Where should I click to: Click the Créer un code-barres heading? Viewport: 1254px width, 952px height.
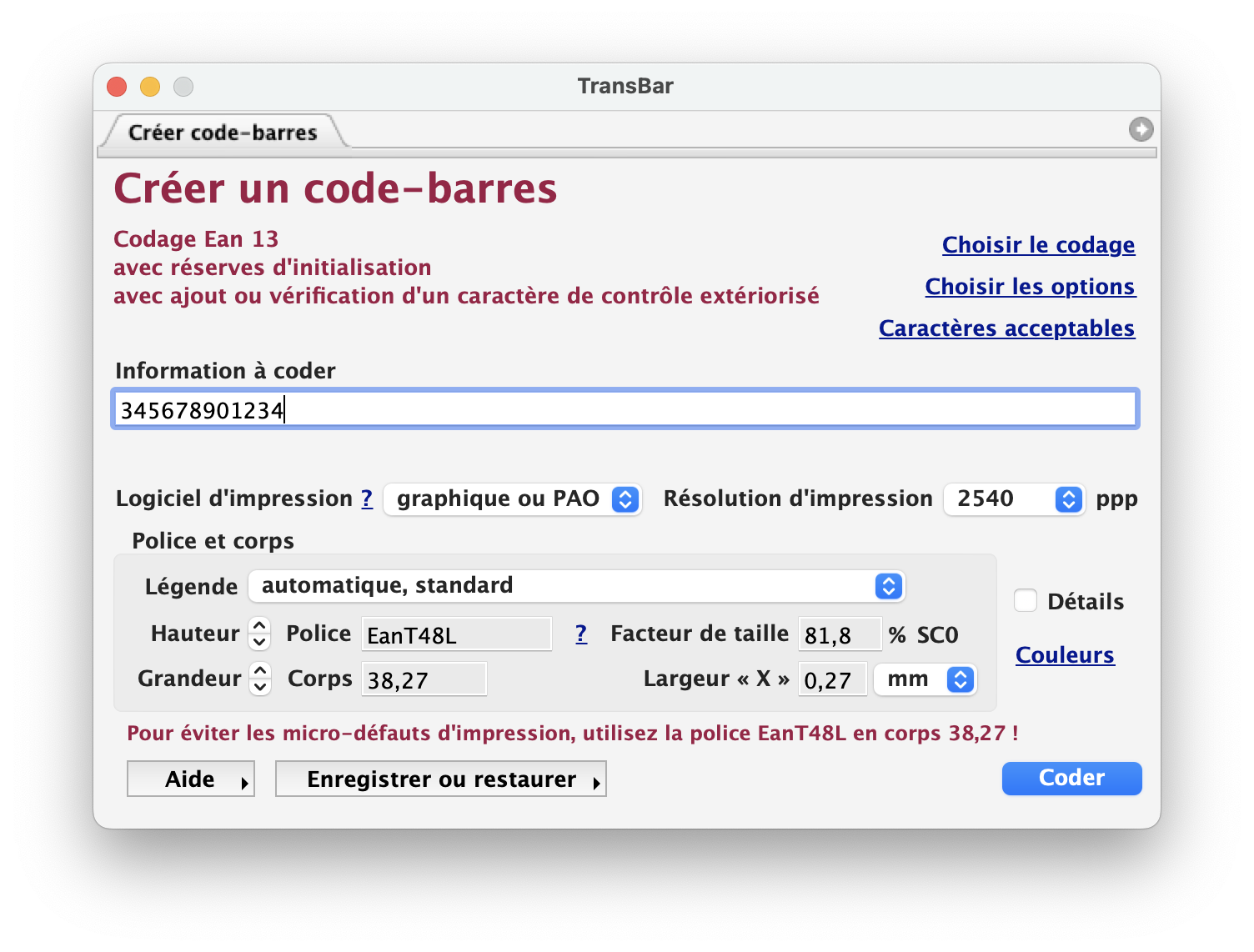pos(335,188)
